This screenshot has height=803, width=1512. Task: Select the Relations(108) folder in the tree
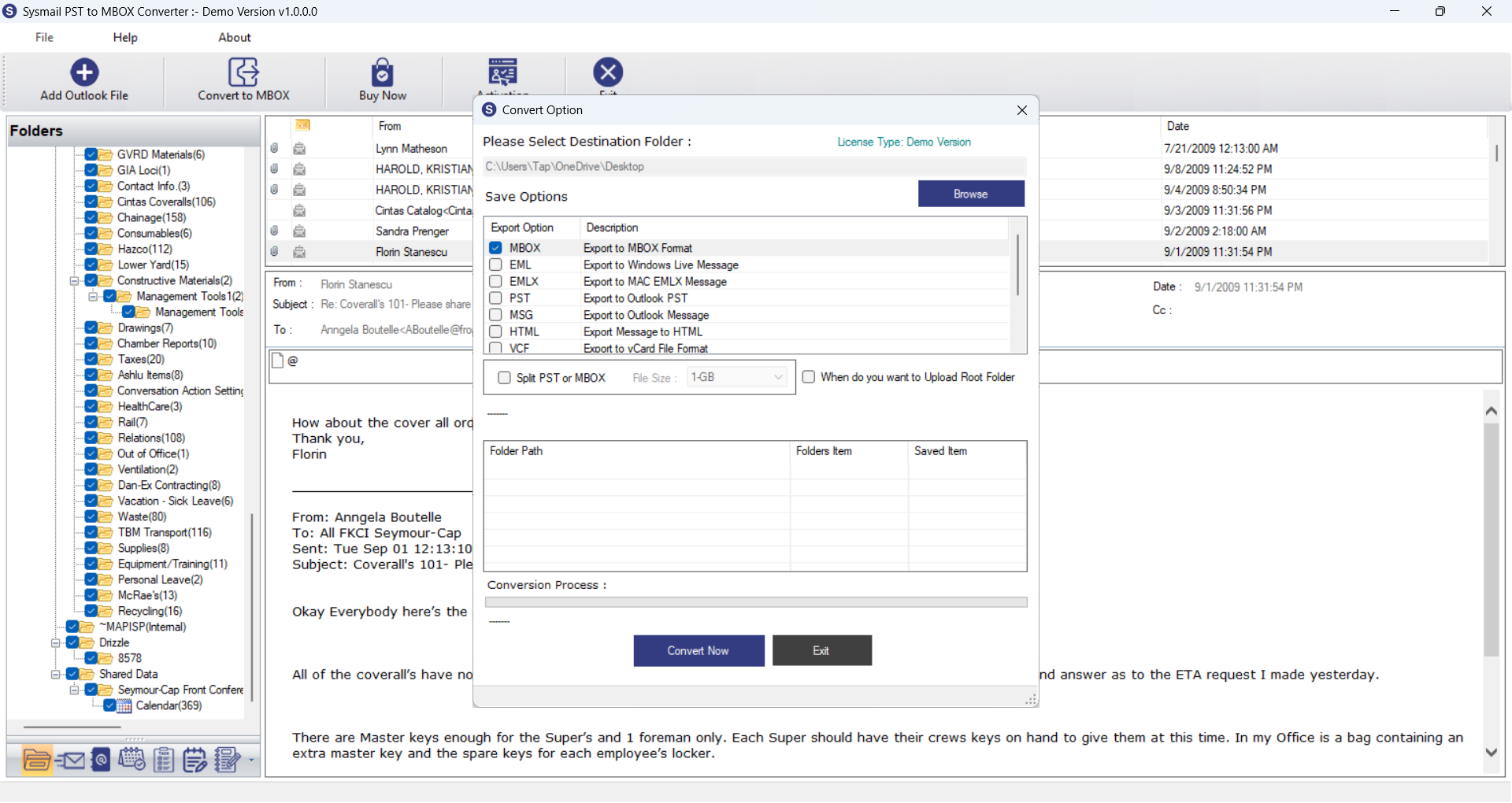coord(151,438)
